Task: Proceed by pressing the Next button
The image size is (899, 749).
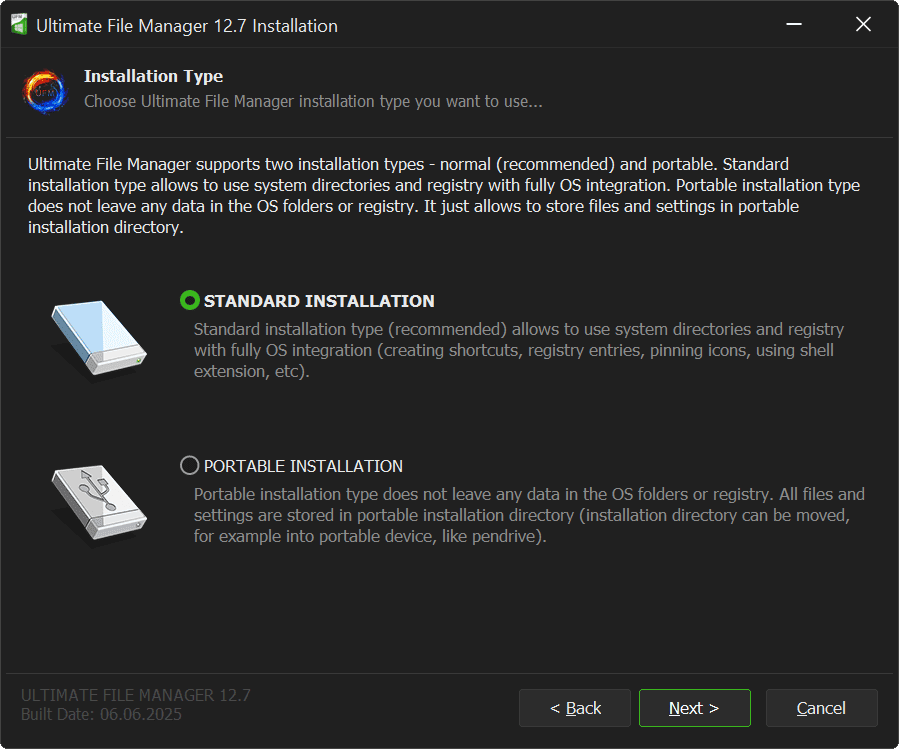Action: coord(694,708)
